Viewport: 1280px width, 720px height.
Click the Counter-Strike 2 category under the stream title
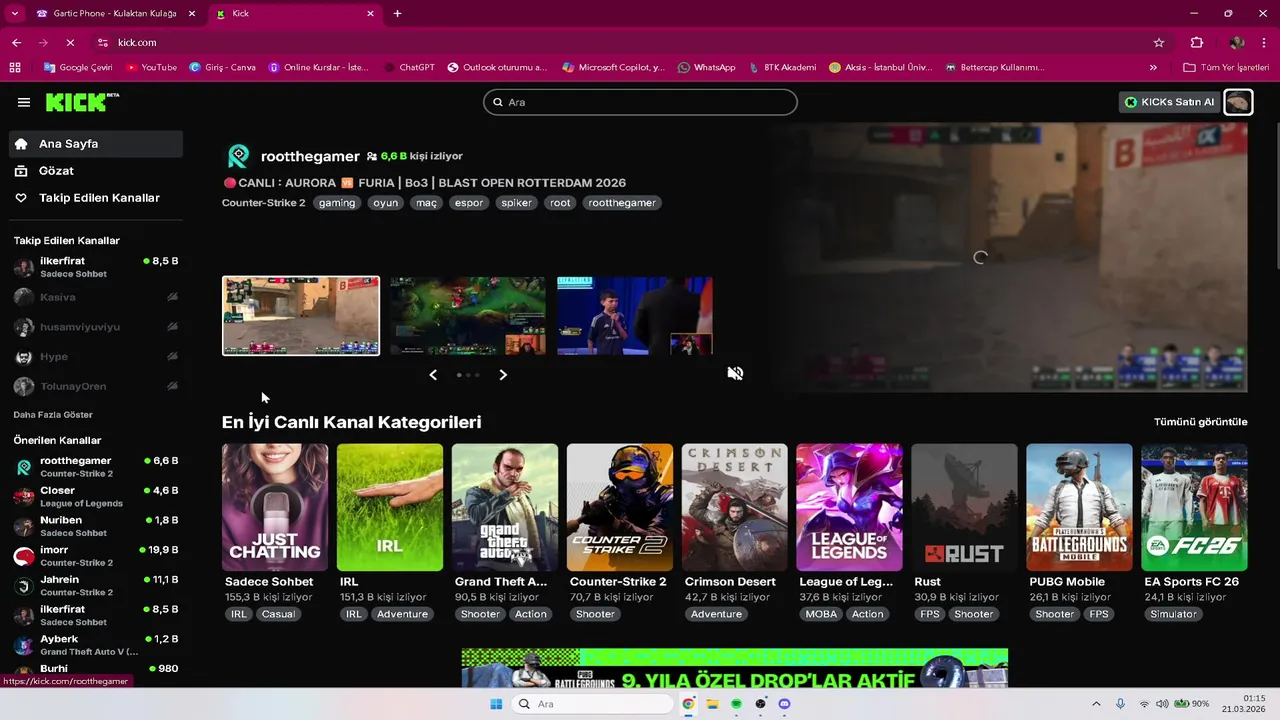click(x=263, y=203)
